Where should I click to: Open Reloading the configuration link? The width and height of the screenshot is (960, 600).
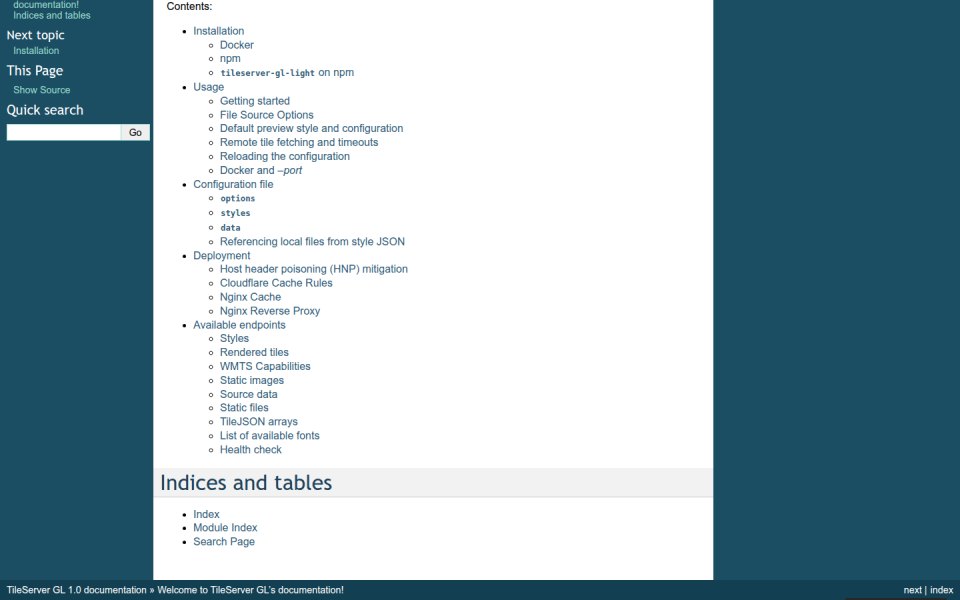coord(285,156)
